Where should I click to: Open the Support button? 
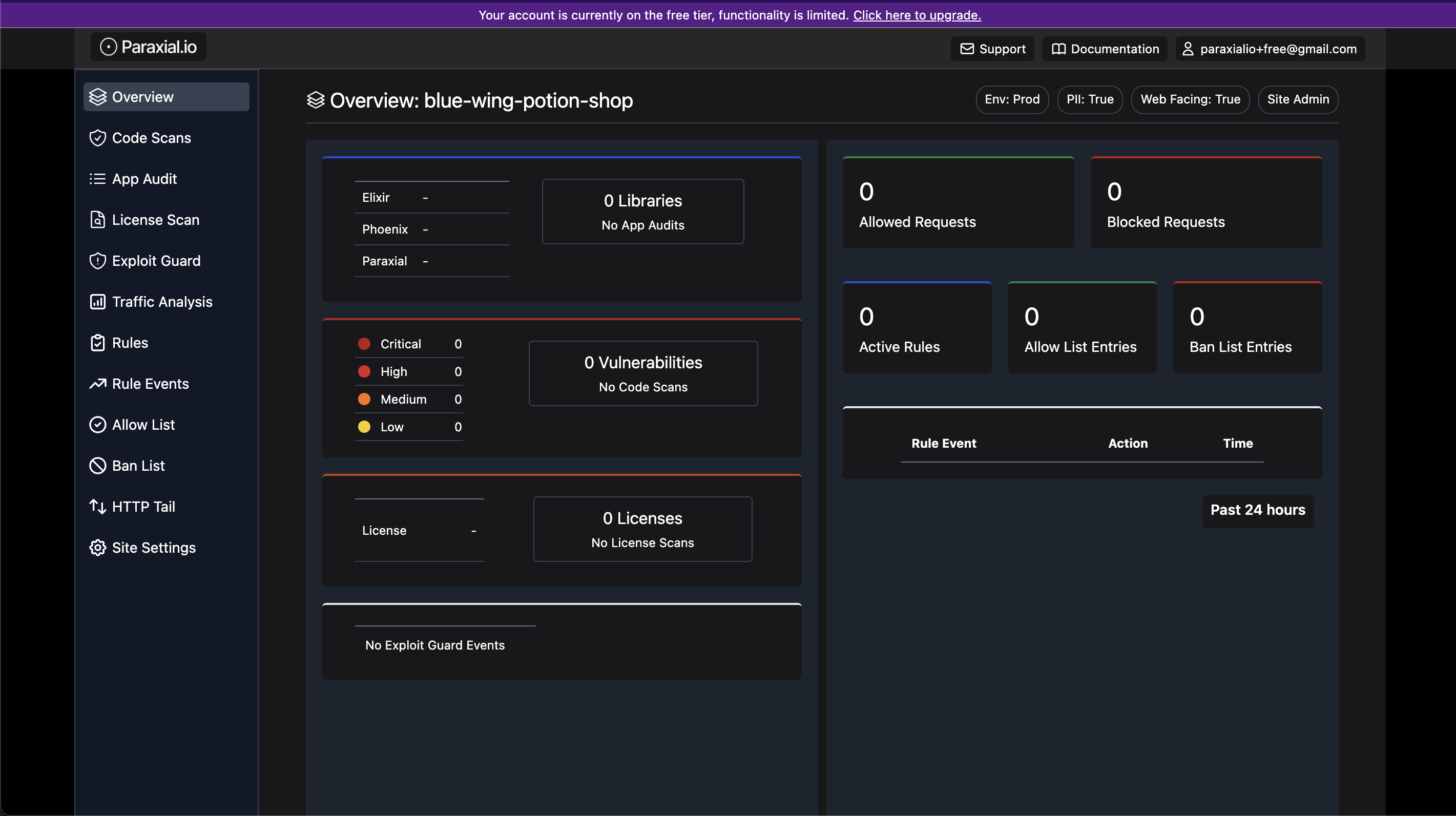[x=992, y=49]
